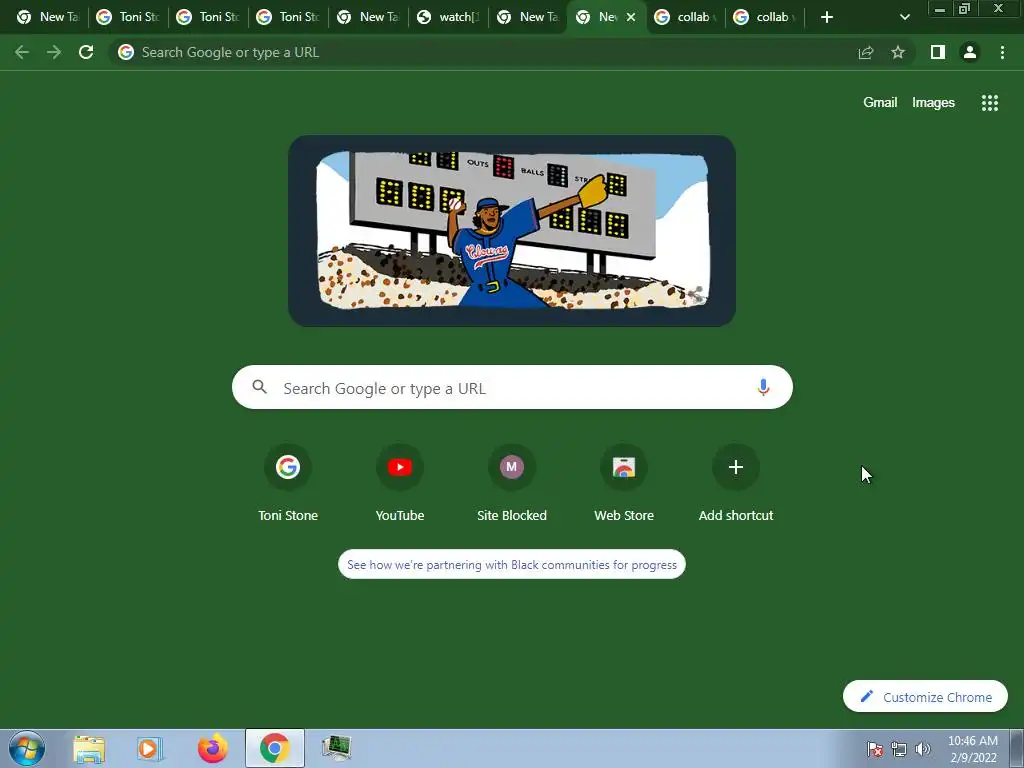The height and width of the screenshot is (768, 1024).
Task: Open the side panel icon
Action: (938, 52)
